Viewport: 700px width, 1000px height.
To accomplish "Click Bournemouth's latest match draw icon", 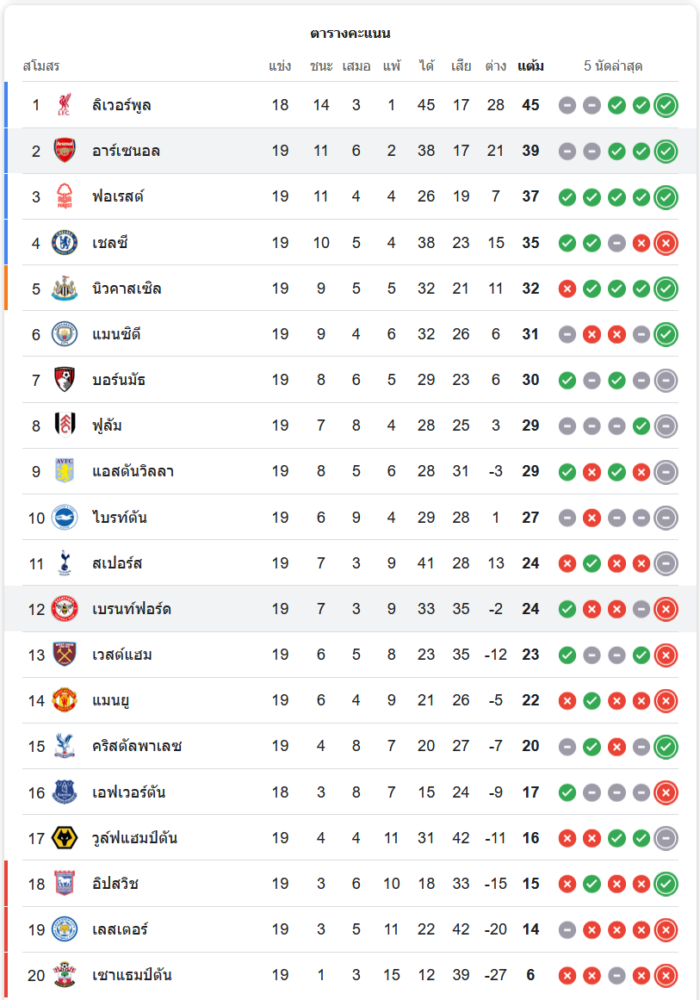I will [x=666, y=380].
